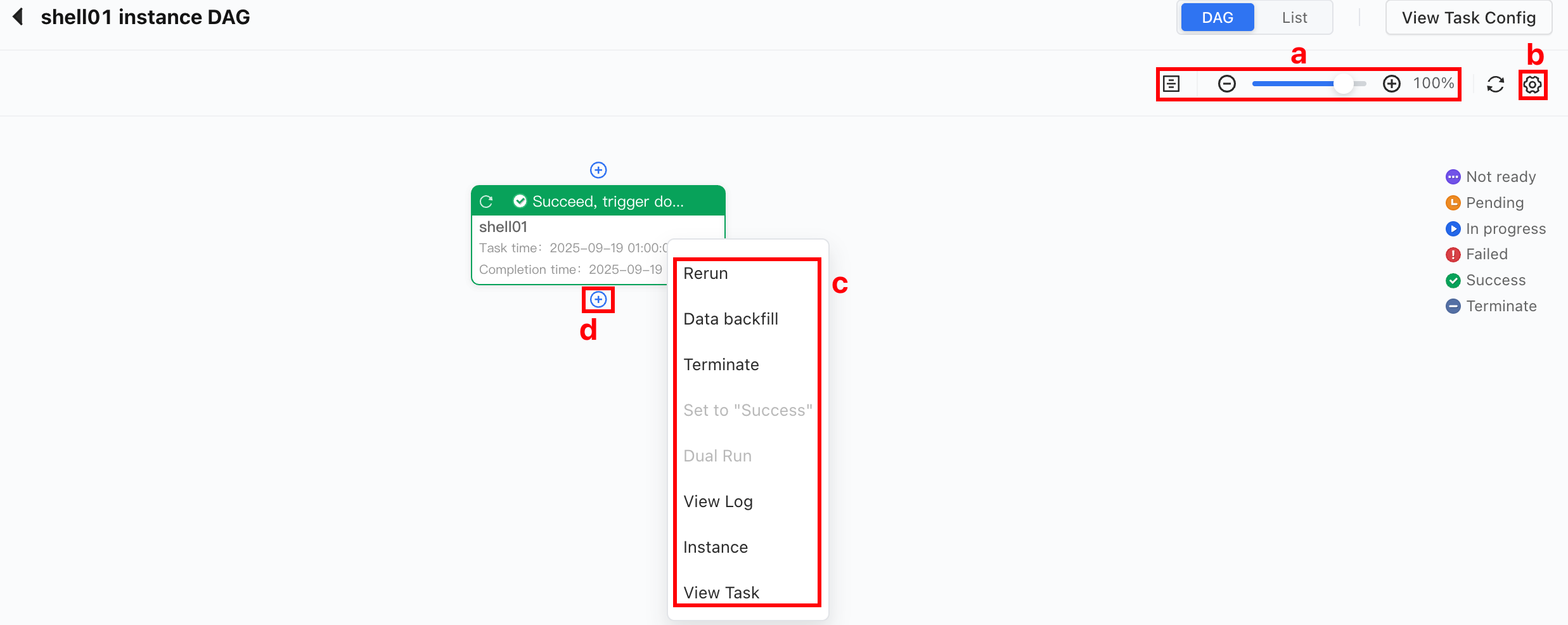
Task: Switch to the DAG view toggle
Action: (1218, 17)
